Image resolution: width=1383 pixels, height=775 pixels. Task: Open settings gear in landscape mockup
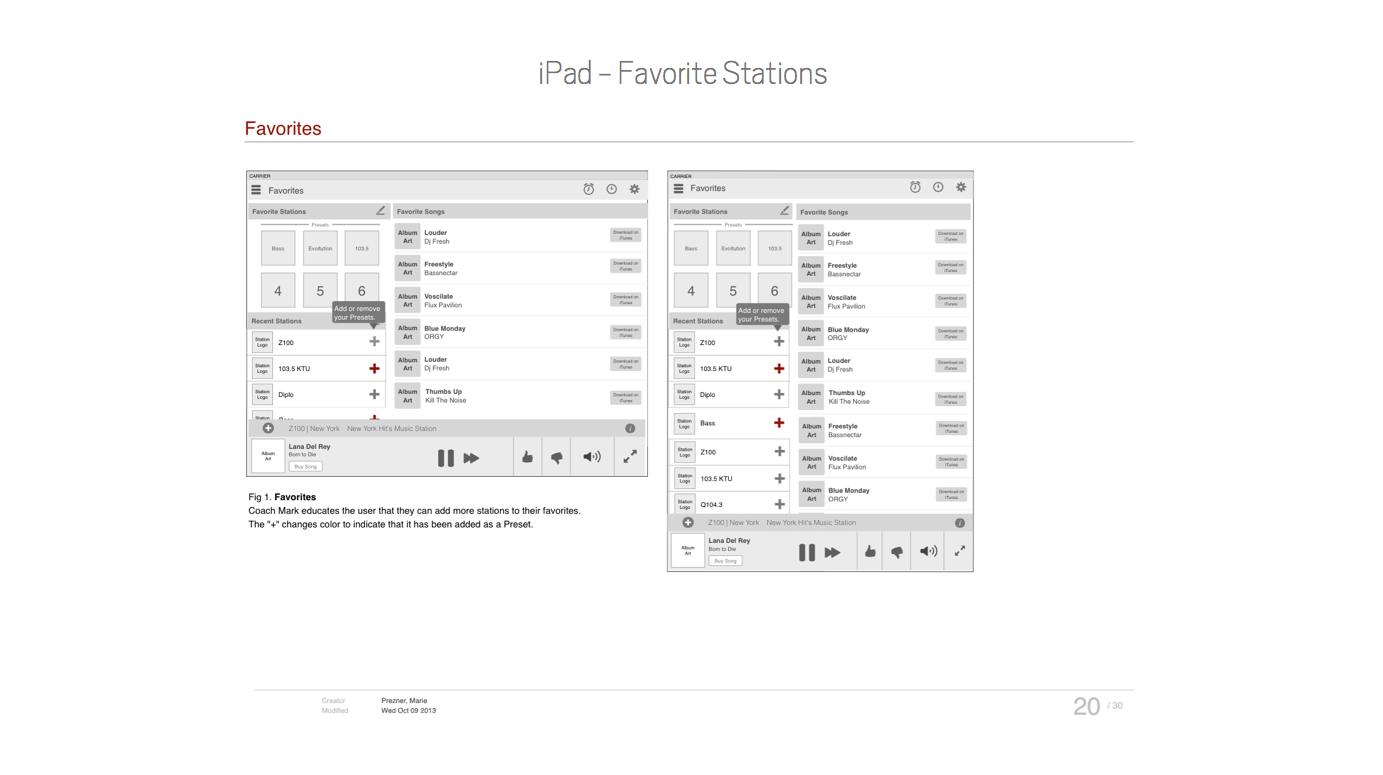pos(634,189)
